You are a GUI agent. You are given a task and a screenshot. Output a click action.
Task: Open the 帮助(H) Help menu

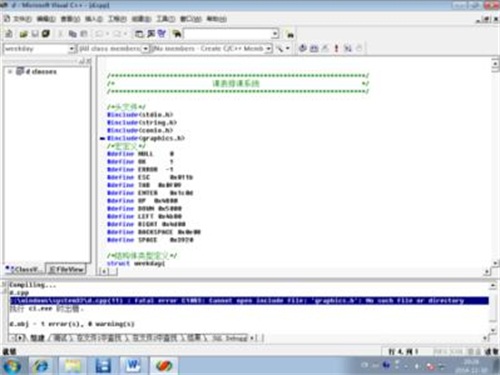(x=216, y=19)
